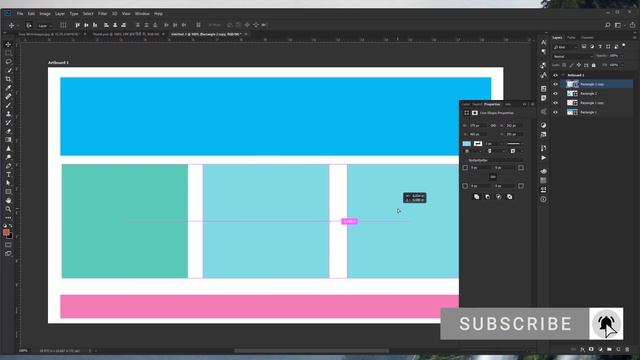This screenshot has width=640, height=360.
Task: Select the Gradient tool
Action: (8, 140)
